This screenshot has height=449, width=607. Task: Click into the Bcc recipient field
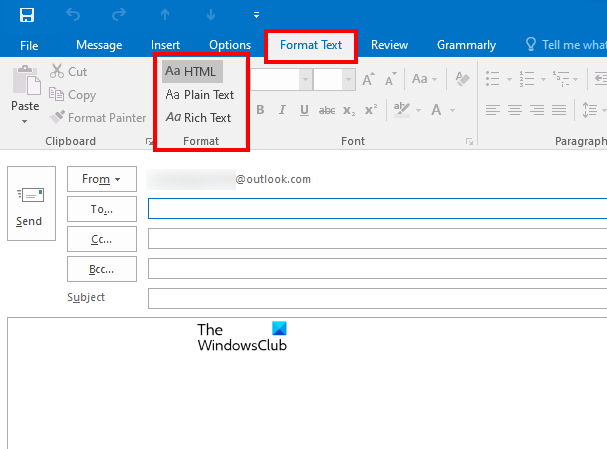tap(377, 269)
